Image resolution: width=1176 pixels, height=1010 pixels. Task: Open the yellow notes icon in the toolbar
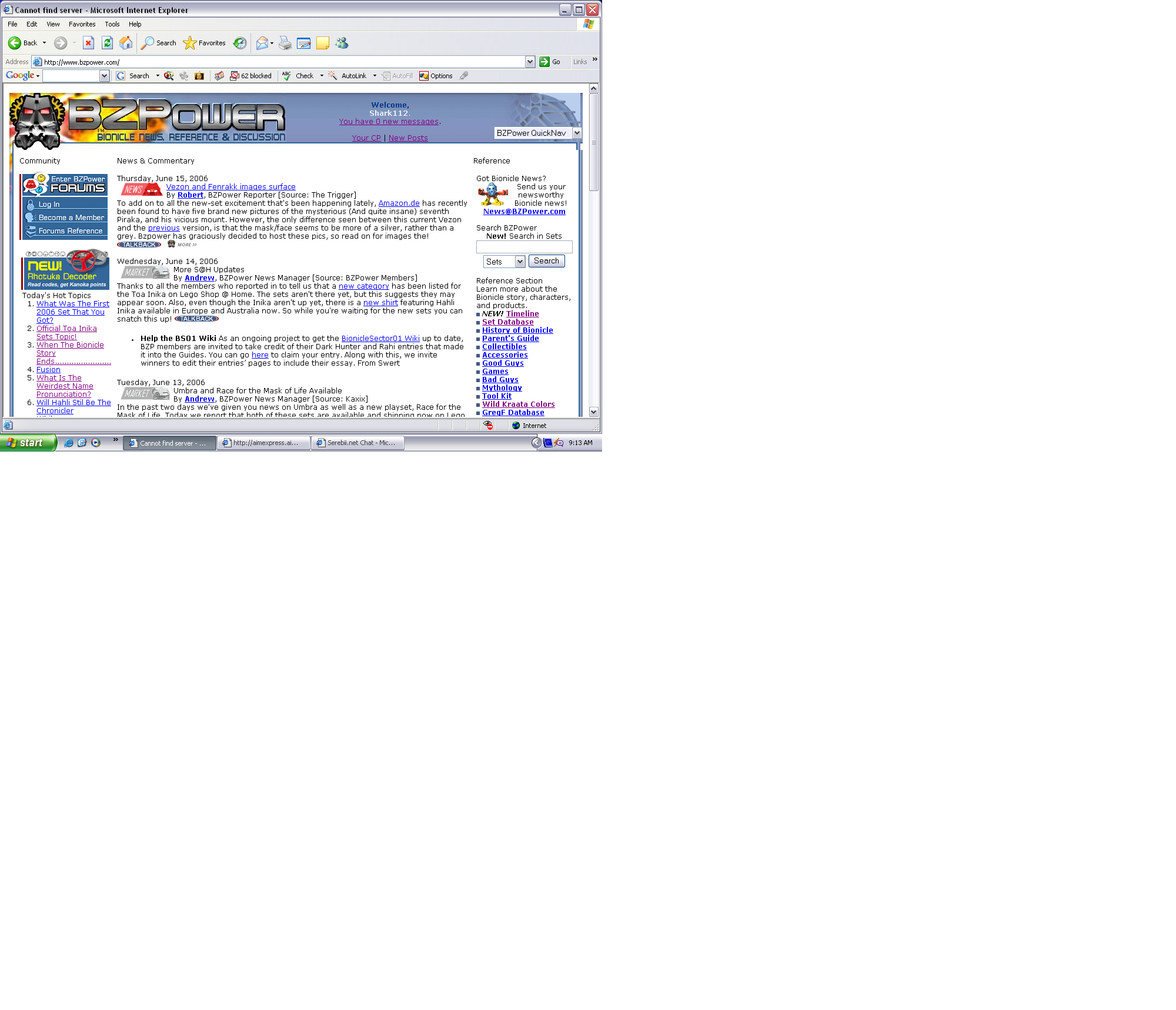point(323,43)
